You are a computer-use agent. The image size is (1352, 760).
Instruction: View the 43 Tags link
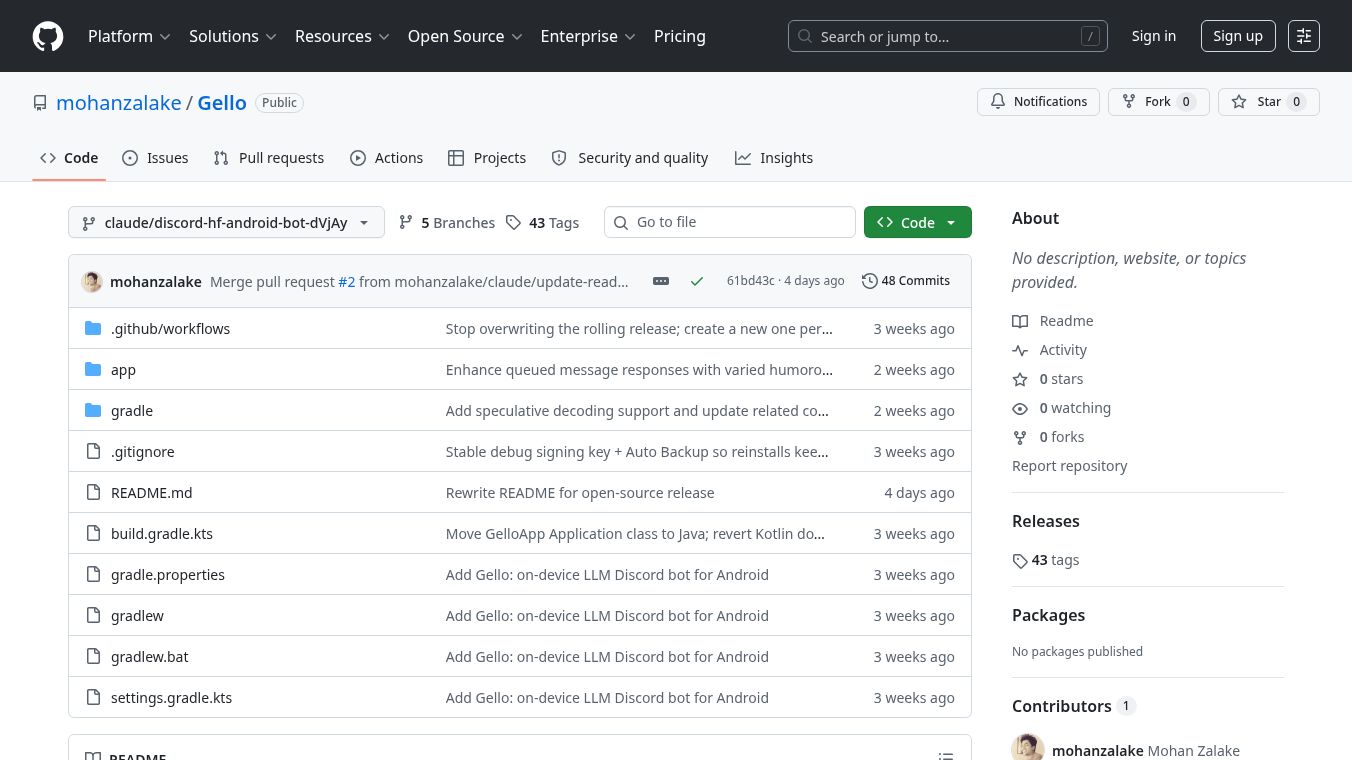click(542, 222)
